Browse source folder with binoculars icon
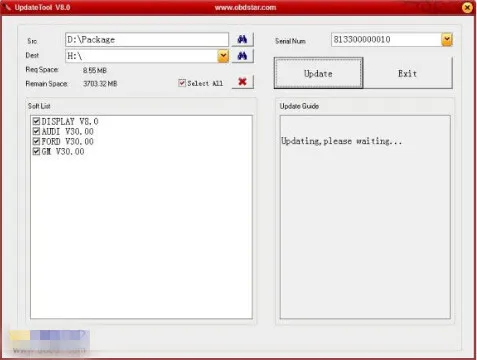The height and width of the screenshot is (360, 477). [x=242, y=40]
